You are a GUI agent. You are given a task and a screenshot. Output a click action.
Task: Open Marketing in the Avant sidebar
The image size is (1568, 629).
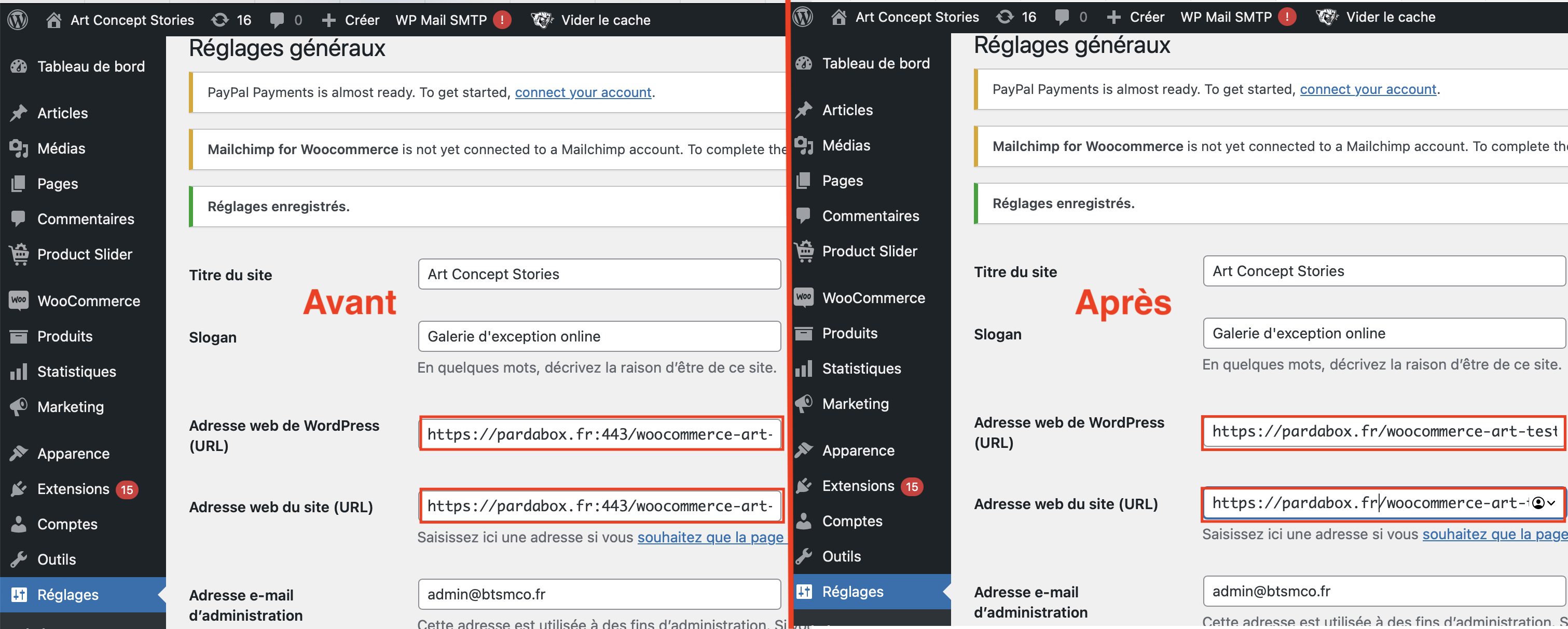point(71,407)
